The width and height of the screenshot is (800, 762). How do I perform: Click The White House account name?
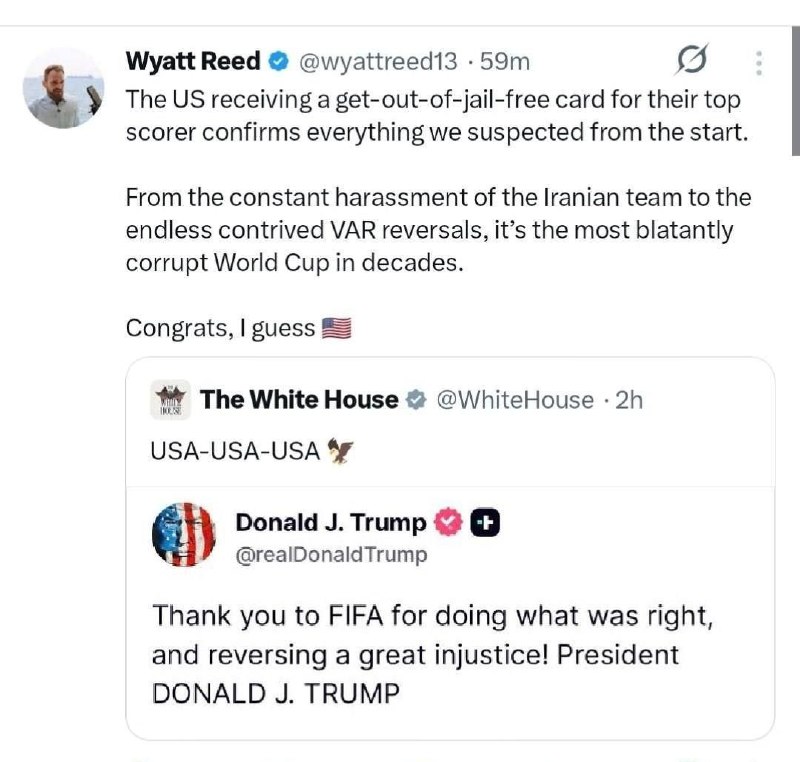pos(299,399)
